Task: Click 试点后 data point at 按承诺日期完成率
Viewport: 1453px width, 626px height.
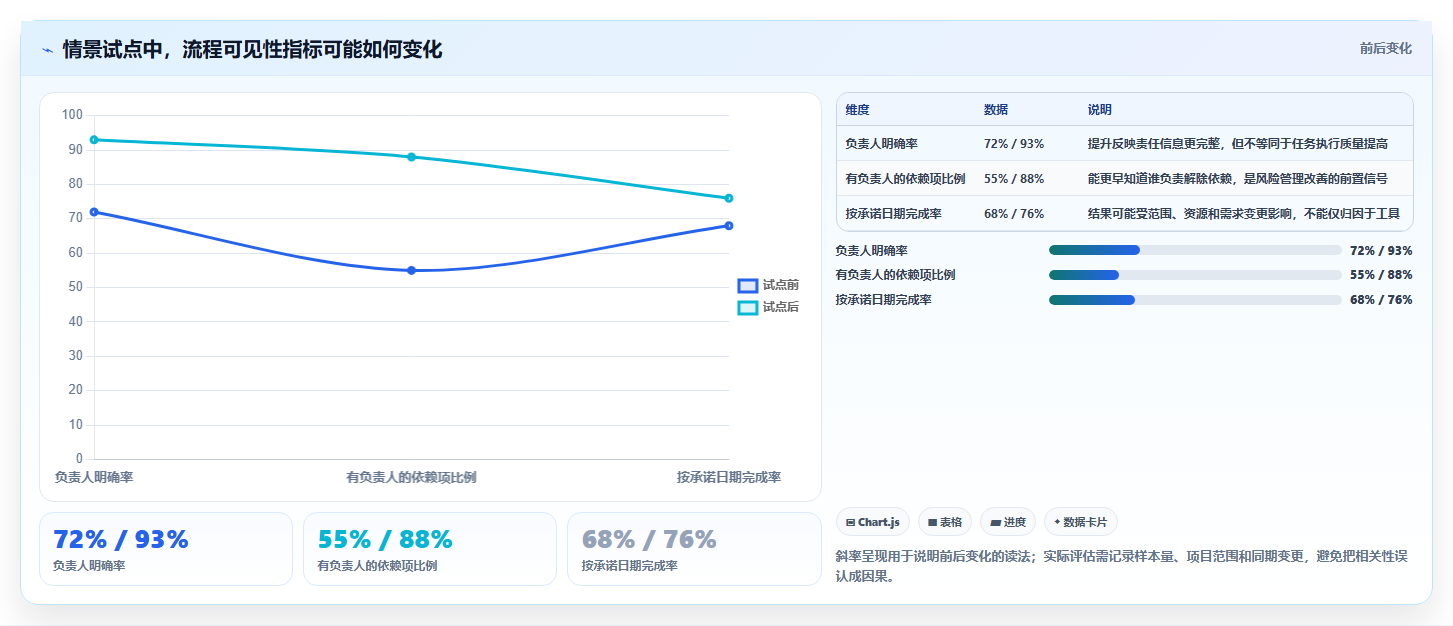Action: (729, 198)
